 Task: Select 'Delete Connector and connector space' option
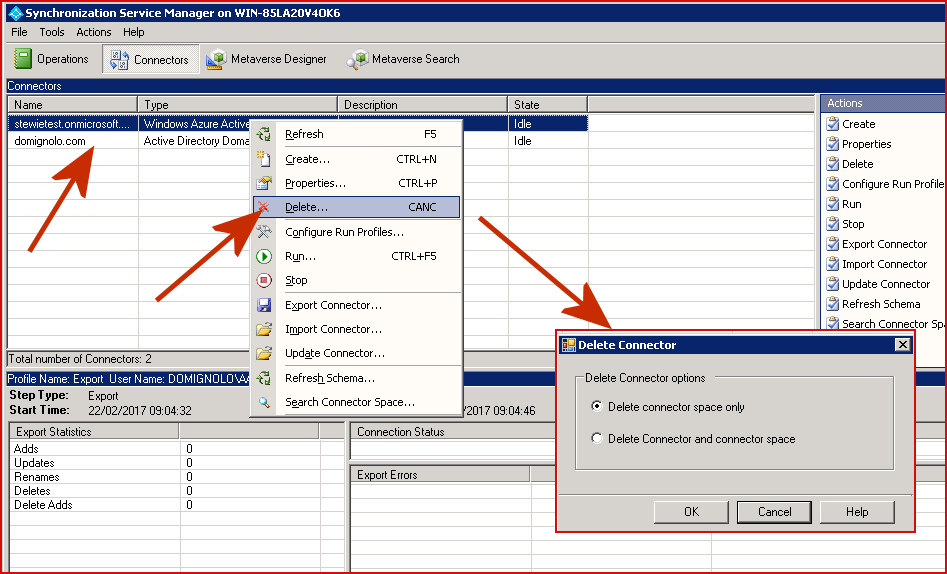597,439
